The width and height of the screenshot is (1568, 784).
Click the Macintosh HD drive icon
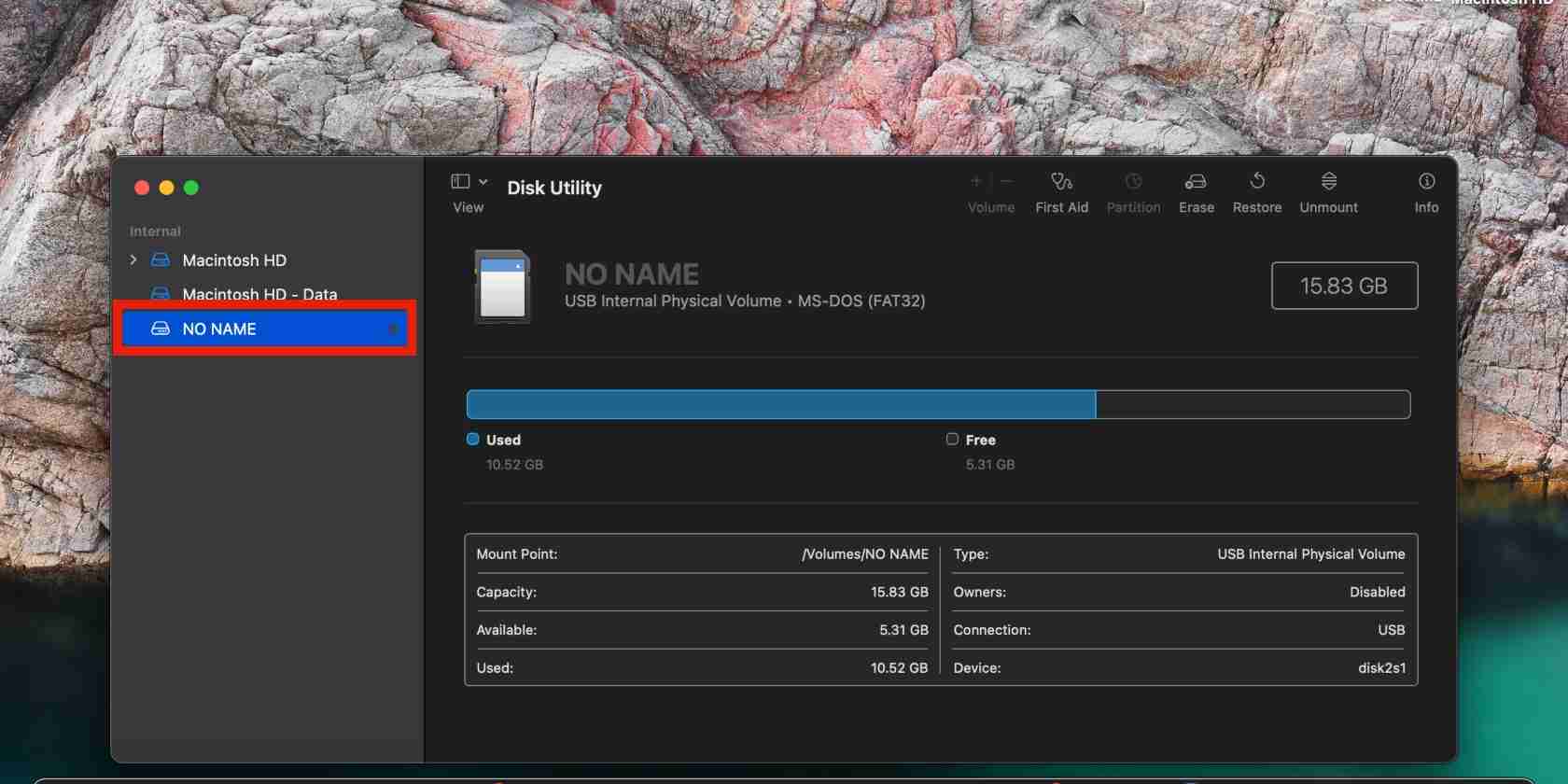pos(161,259)
